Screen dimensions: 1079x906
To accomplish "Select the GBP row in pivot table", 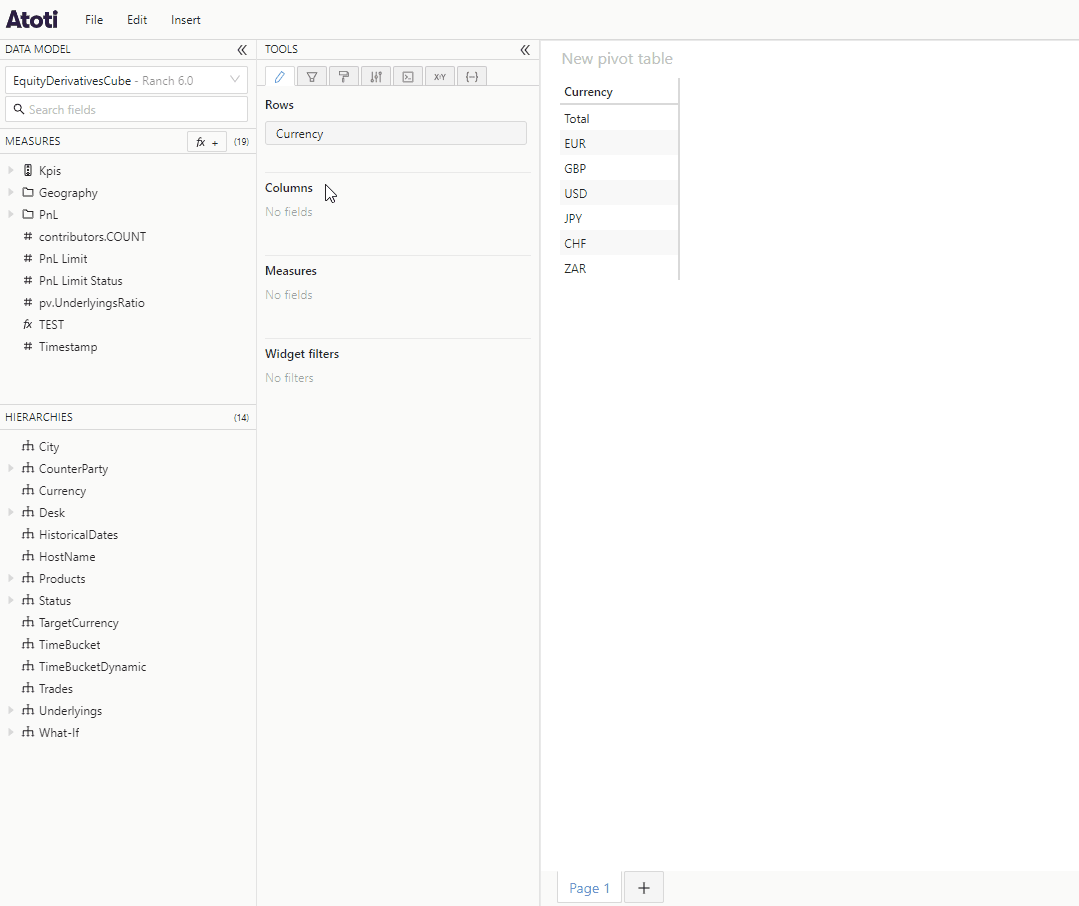I will pyautogui.click(x=619, y=169).
